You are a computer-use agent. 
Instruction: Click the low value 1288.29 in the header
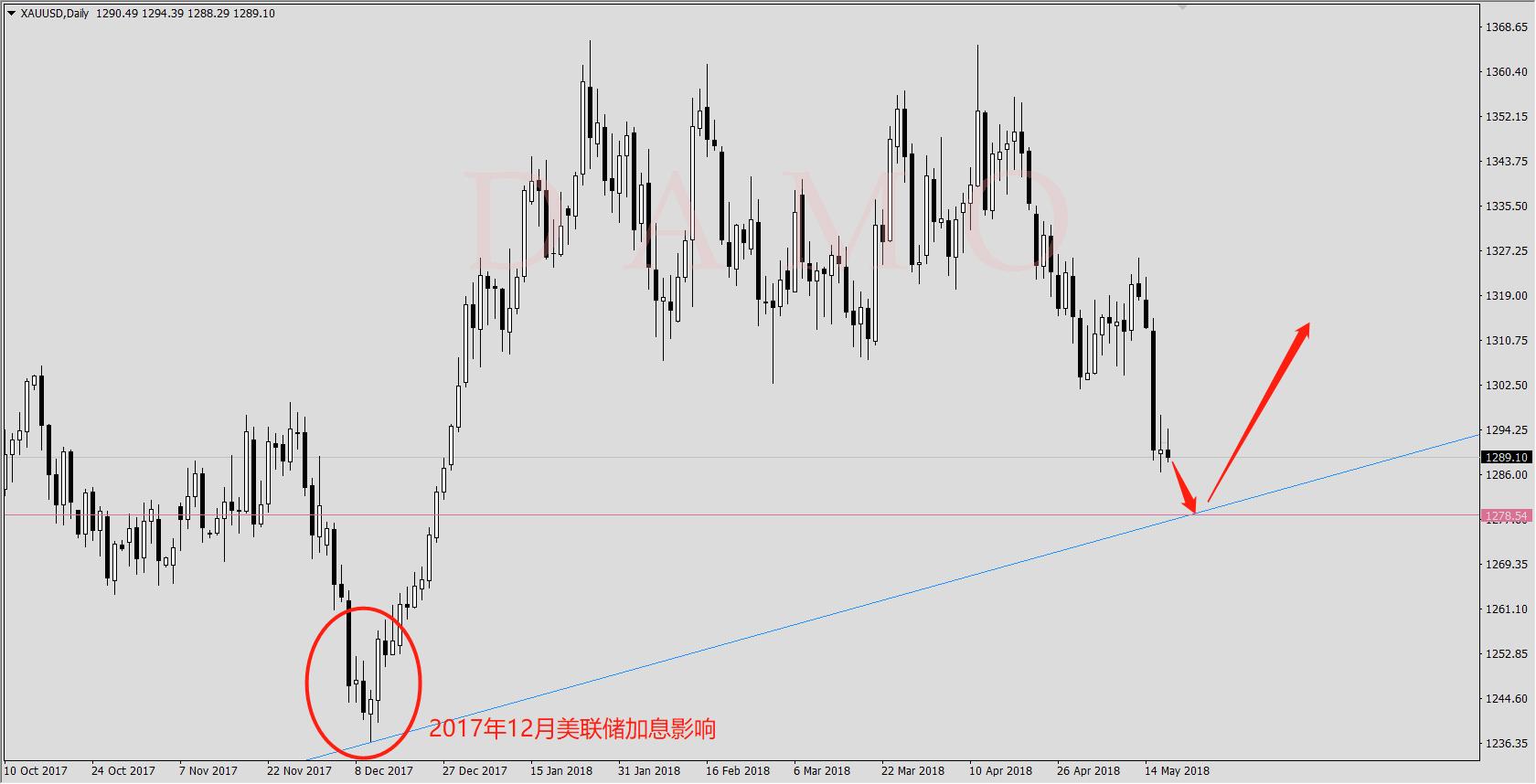tap(208, 14)
